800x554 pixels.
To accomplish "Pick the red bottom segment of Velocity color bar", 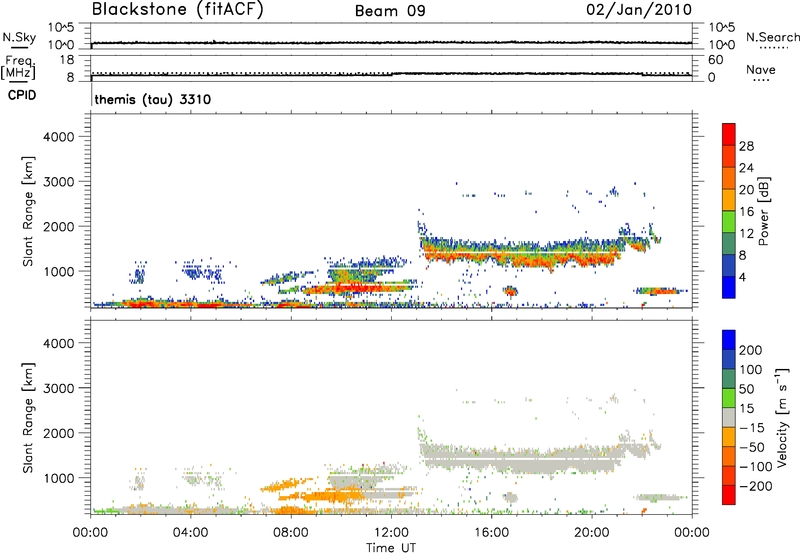I will tap(729, 495).
